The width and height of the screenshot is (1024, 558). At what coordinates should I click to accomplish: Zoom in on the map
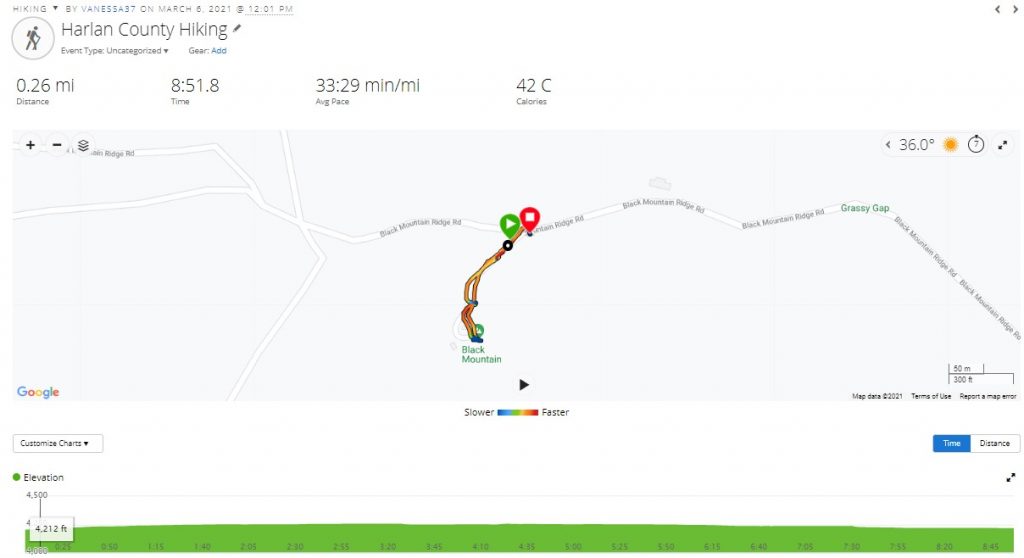click(x=30, y=145)
